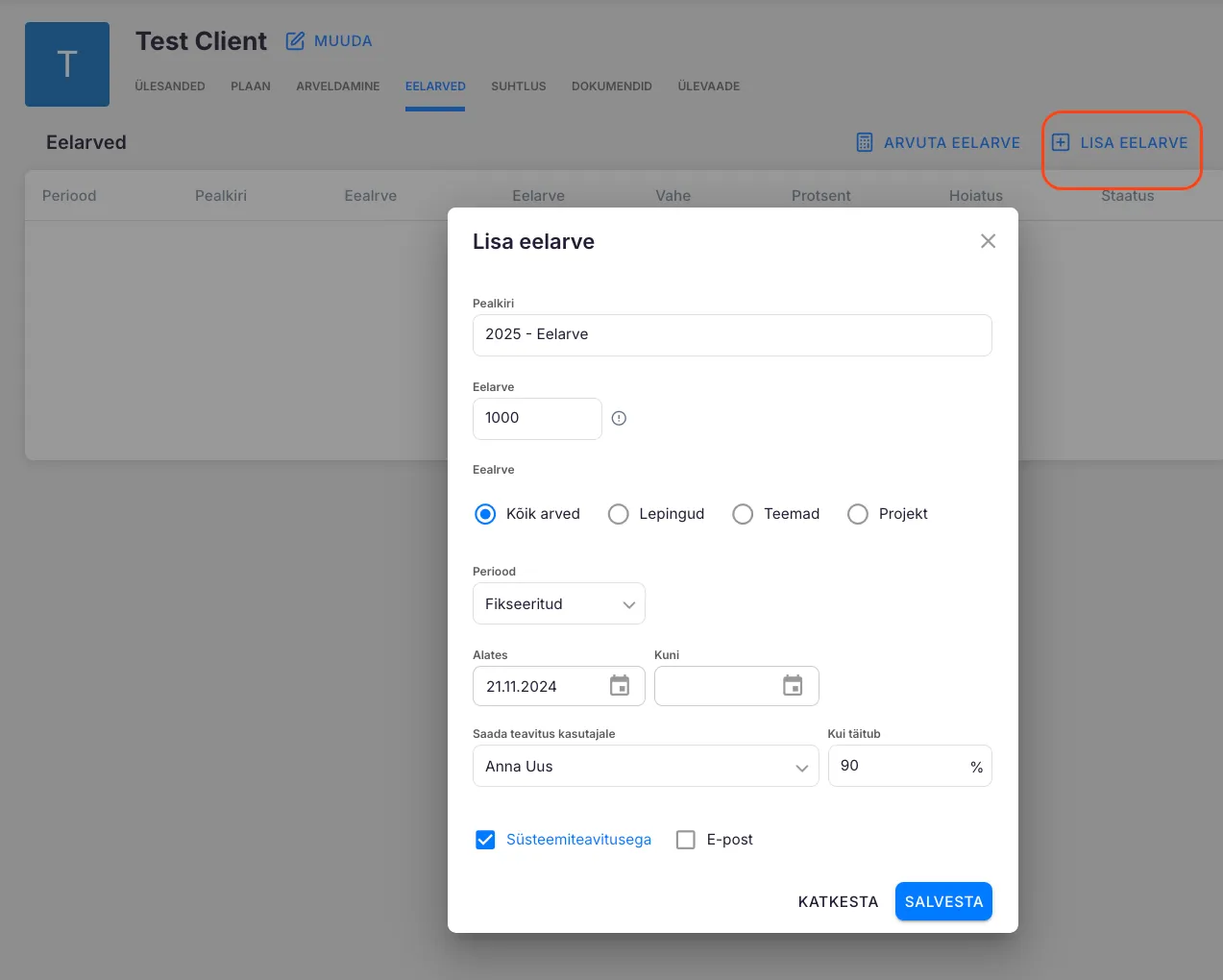The height and width of the screenshot is (980, 1223).
Task: Click the Arvuta eelarve calculator icon
Action: click(x=865, y=142)
